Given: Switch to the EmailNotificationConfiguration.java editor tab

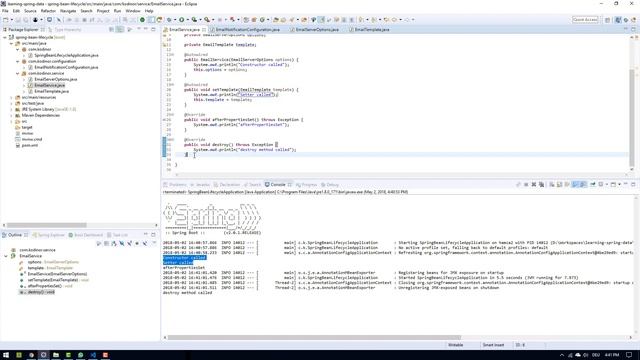Looking at the screenshot, I should coord(247,30).
